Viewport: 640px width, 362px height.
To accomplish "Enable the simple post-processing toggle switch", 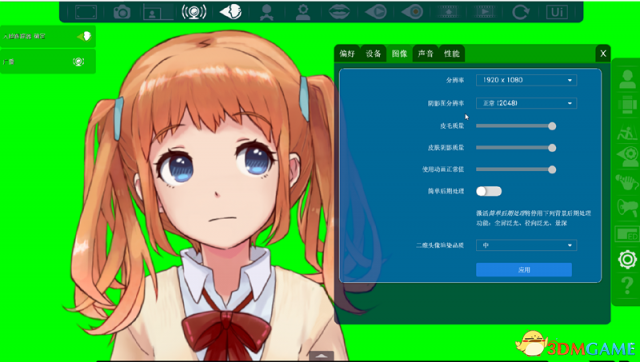I will click(489, 191).
